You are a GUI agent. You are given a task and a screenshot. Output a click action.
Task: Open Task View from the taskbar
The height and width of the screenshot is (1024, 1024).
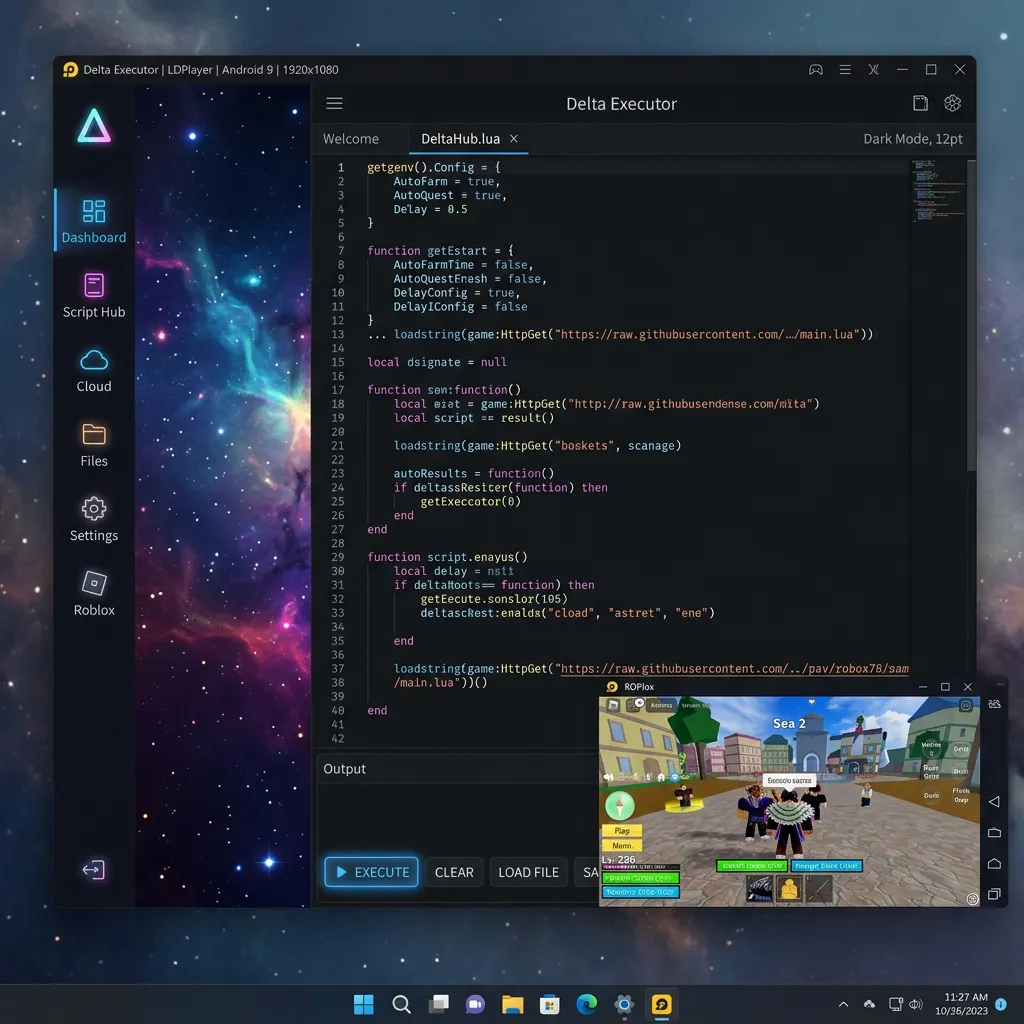click(x=438, y=1004)
